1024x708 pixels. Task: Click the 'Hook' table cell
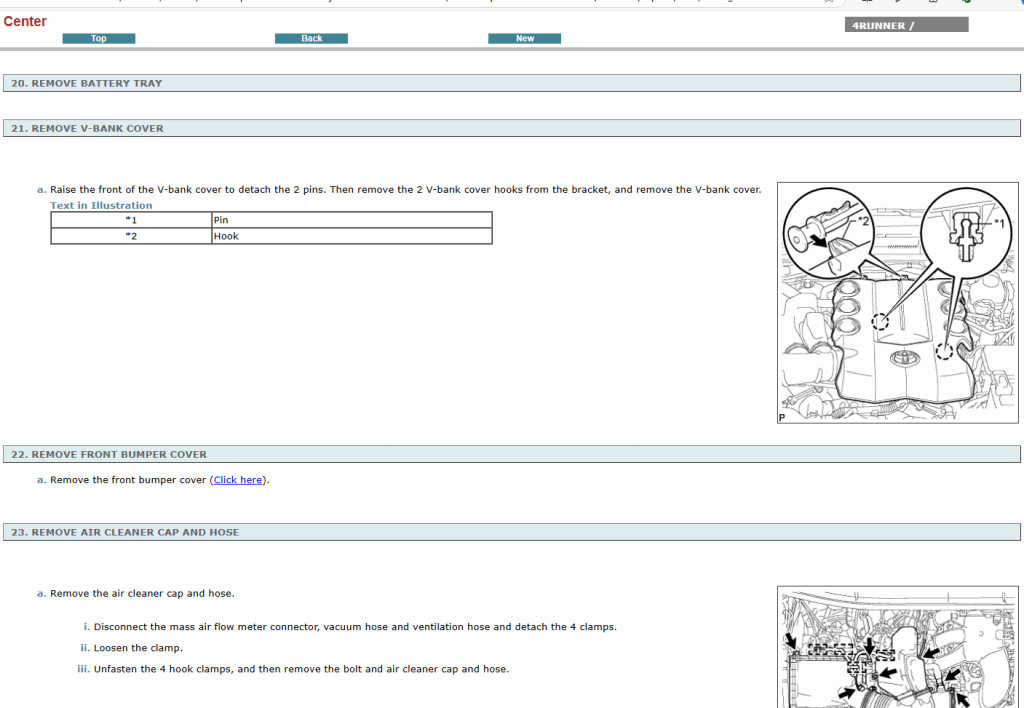(x=351, y=236)
